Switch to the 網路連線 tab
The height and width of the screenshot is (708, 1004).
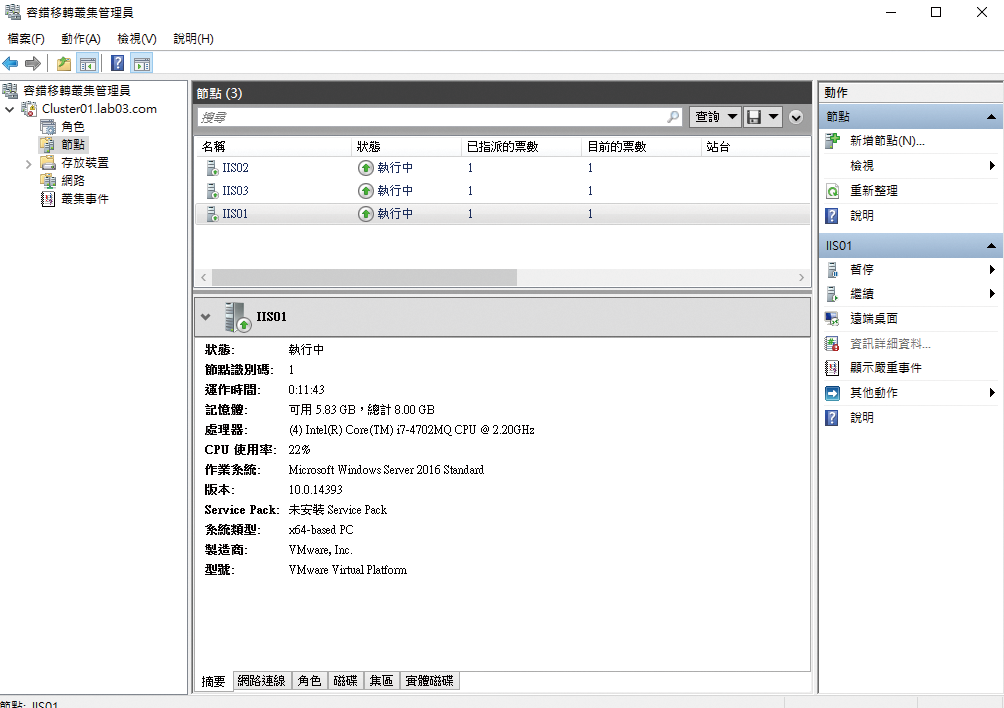click(x=261, y=680)
